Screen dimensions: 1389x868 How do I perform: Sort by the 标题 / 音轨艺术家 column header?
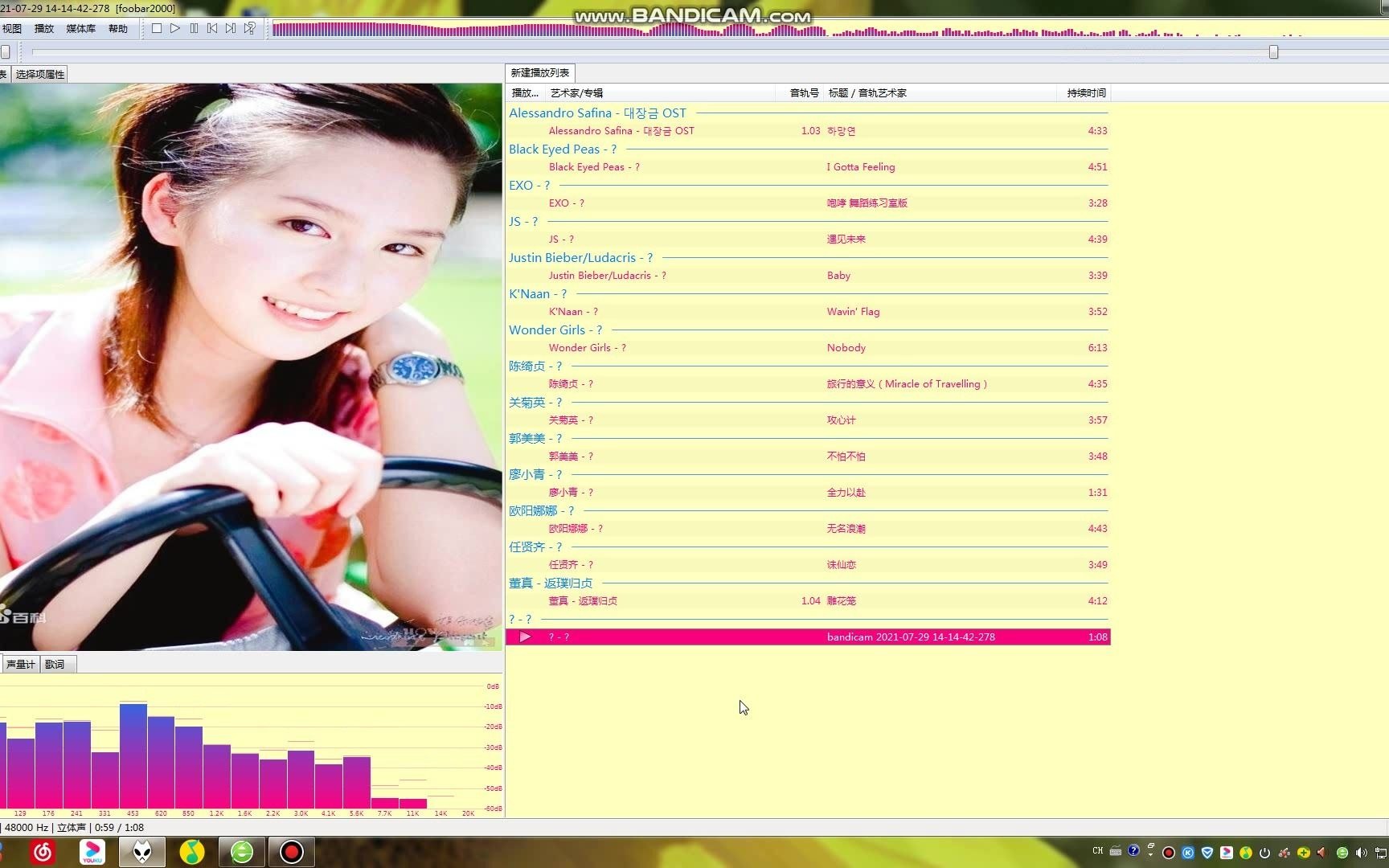pos(940,93)
